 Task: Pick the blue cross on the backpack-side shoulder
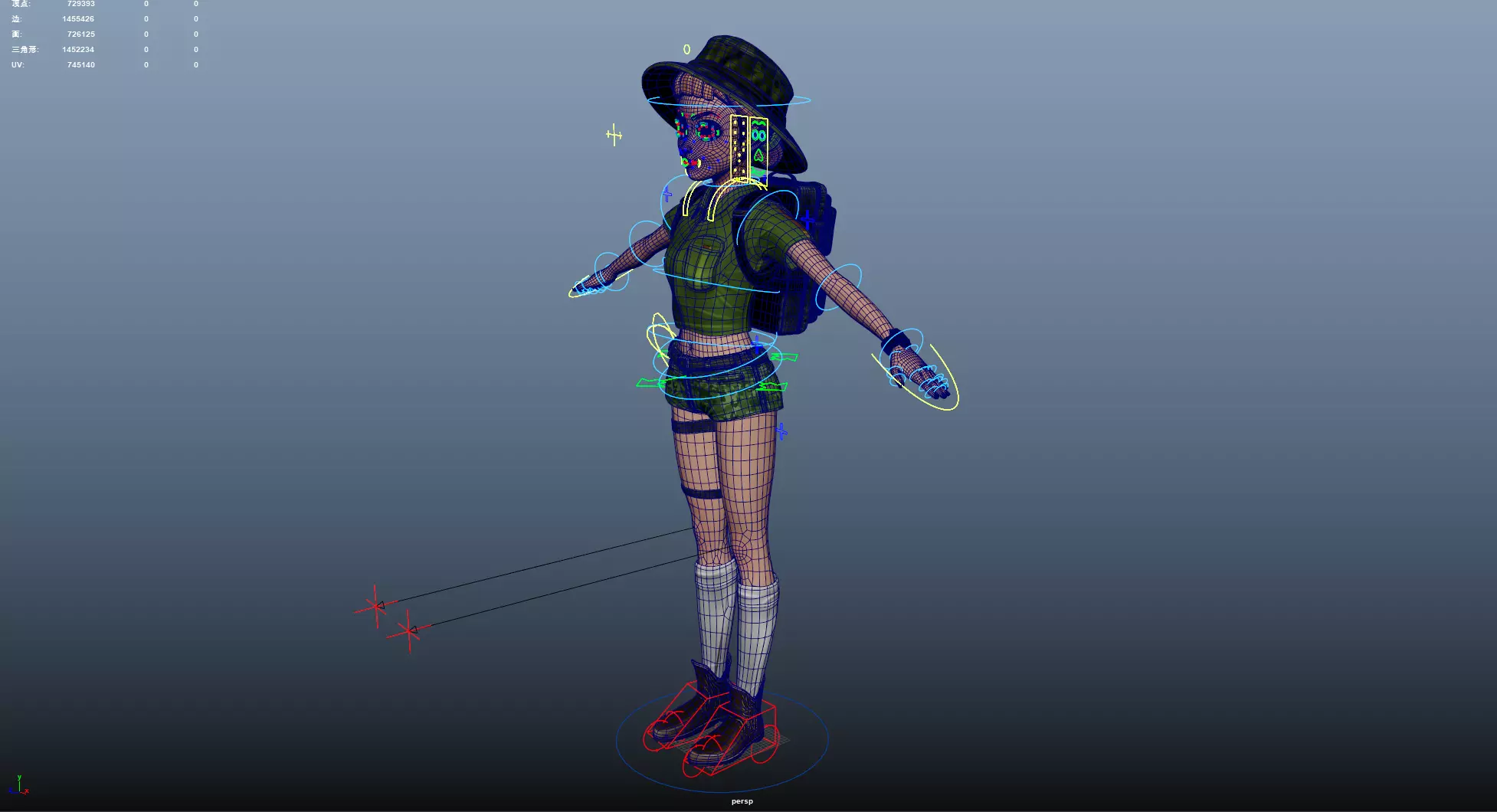coord(808,221)
